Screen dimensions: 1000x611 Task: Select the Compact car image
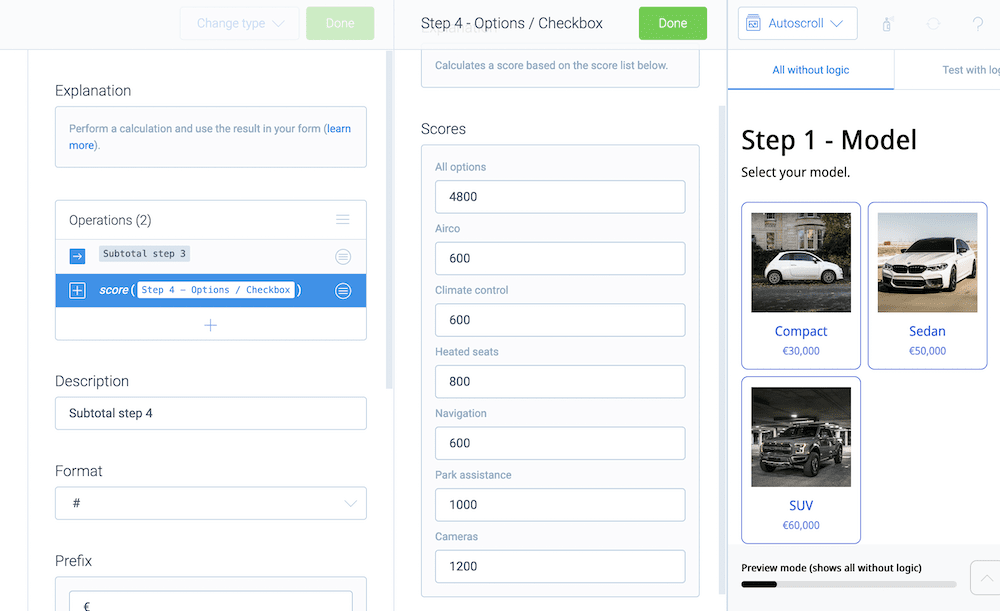coord(801,263)
